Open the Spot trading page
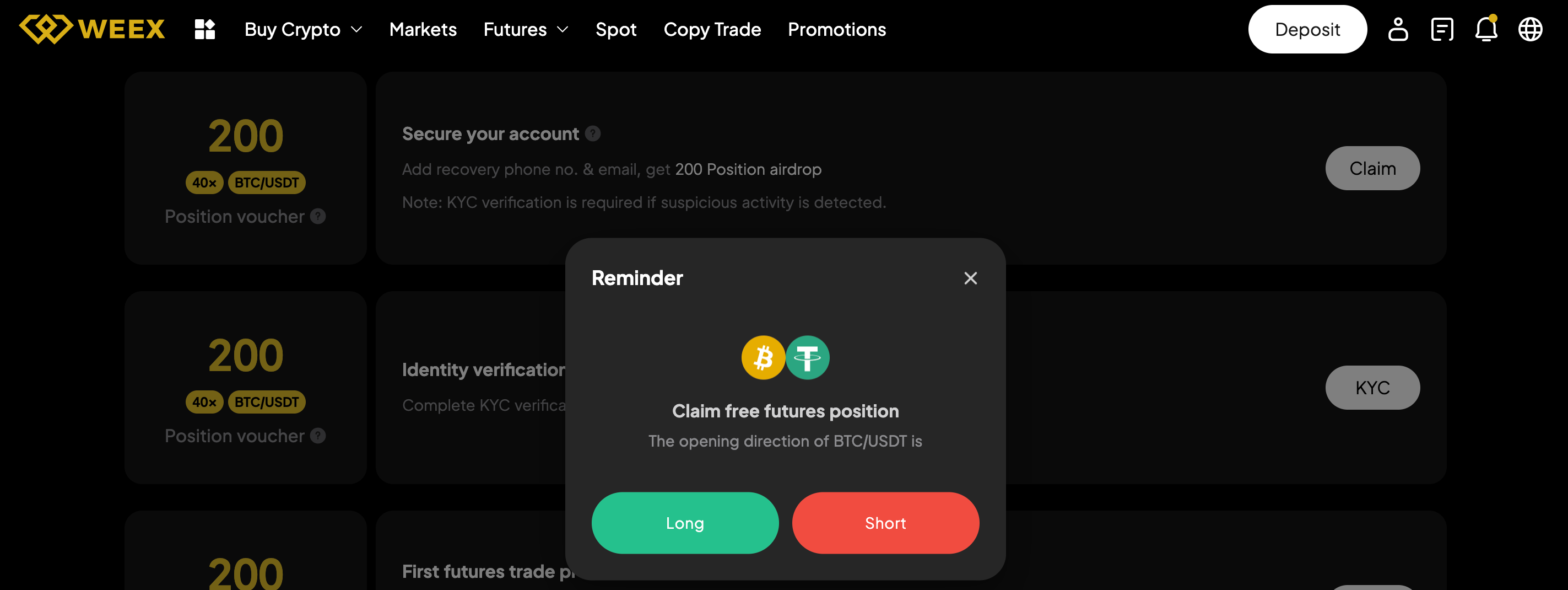 (616, 29)
